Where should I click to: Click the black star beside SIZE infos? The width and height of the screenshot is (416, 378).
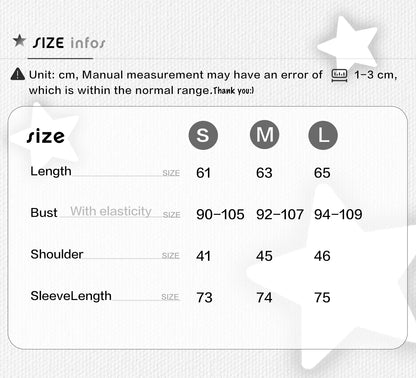pos(19,41)
